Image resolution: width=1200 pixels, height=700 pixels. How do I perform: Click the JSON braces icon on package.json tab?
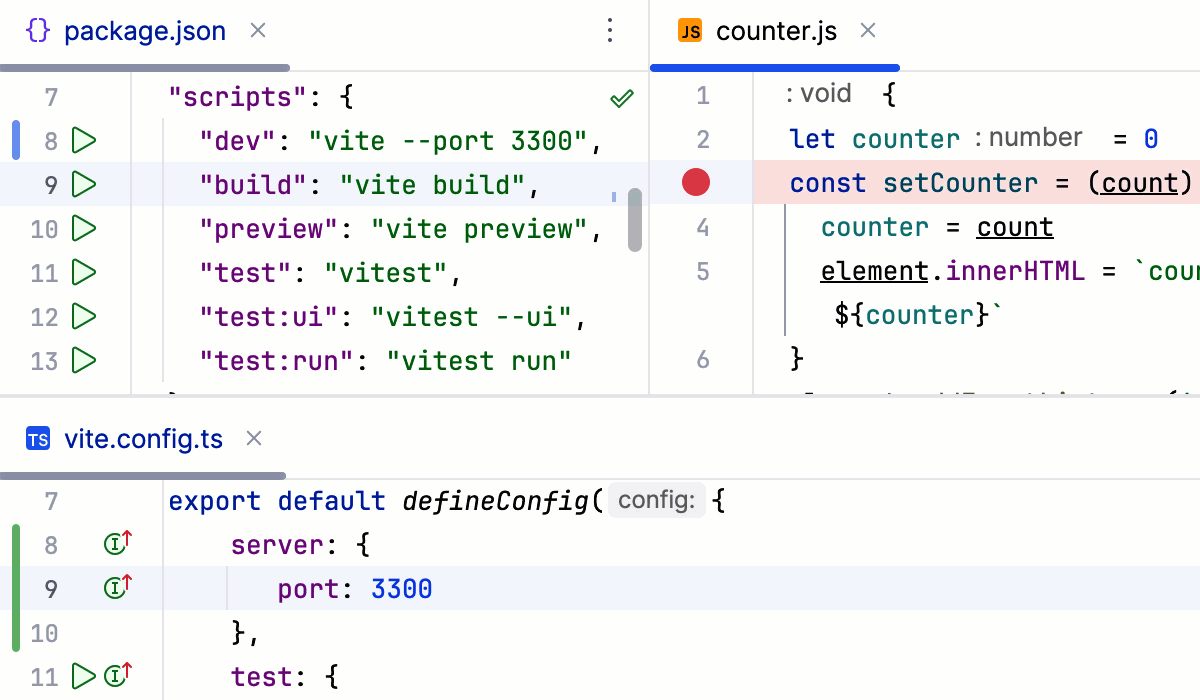[x=37, y=31]
